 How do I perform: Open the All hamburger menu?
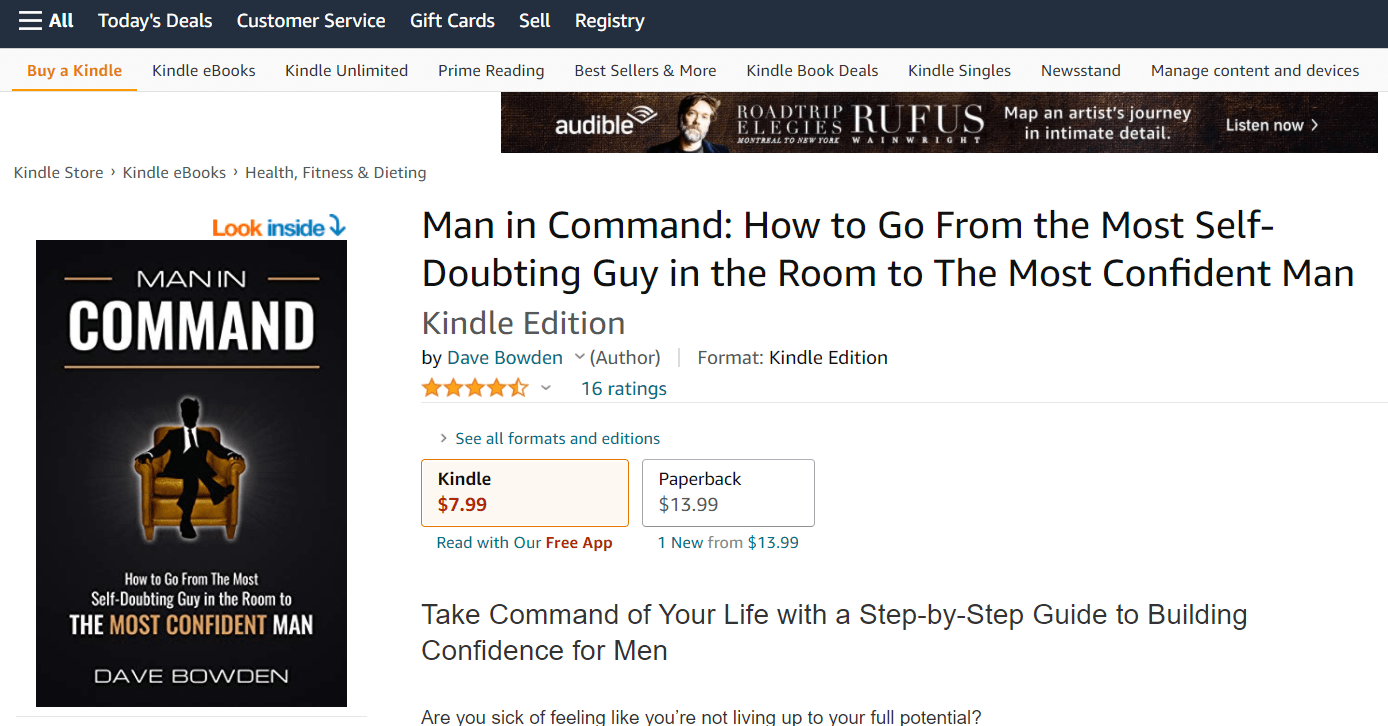coord(44,20)
